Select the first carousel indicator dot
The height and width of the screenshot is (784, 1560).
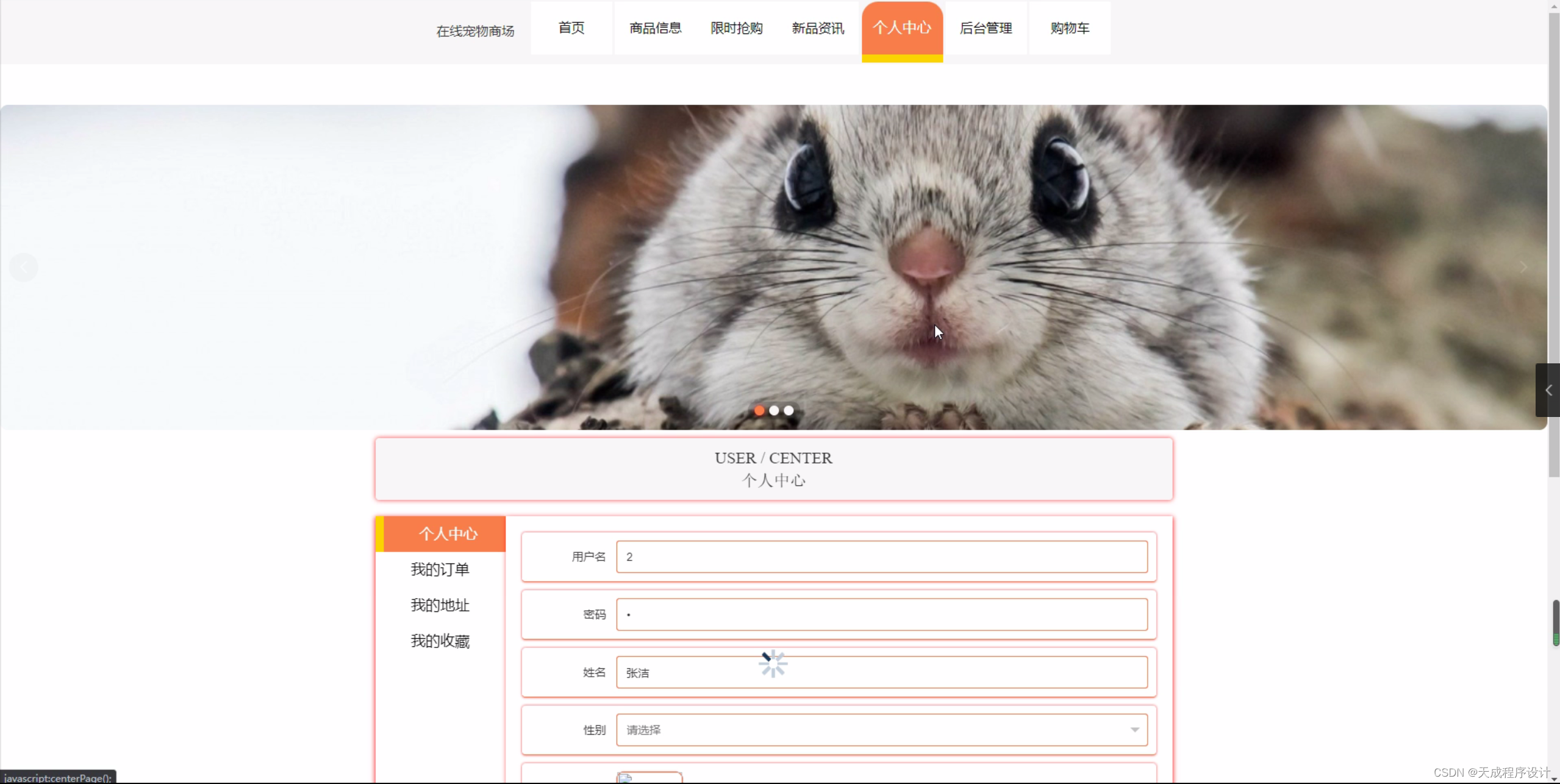[x=758, y=410]
